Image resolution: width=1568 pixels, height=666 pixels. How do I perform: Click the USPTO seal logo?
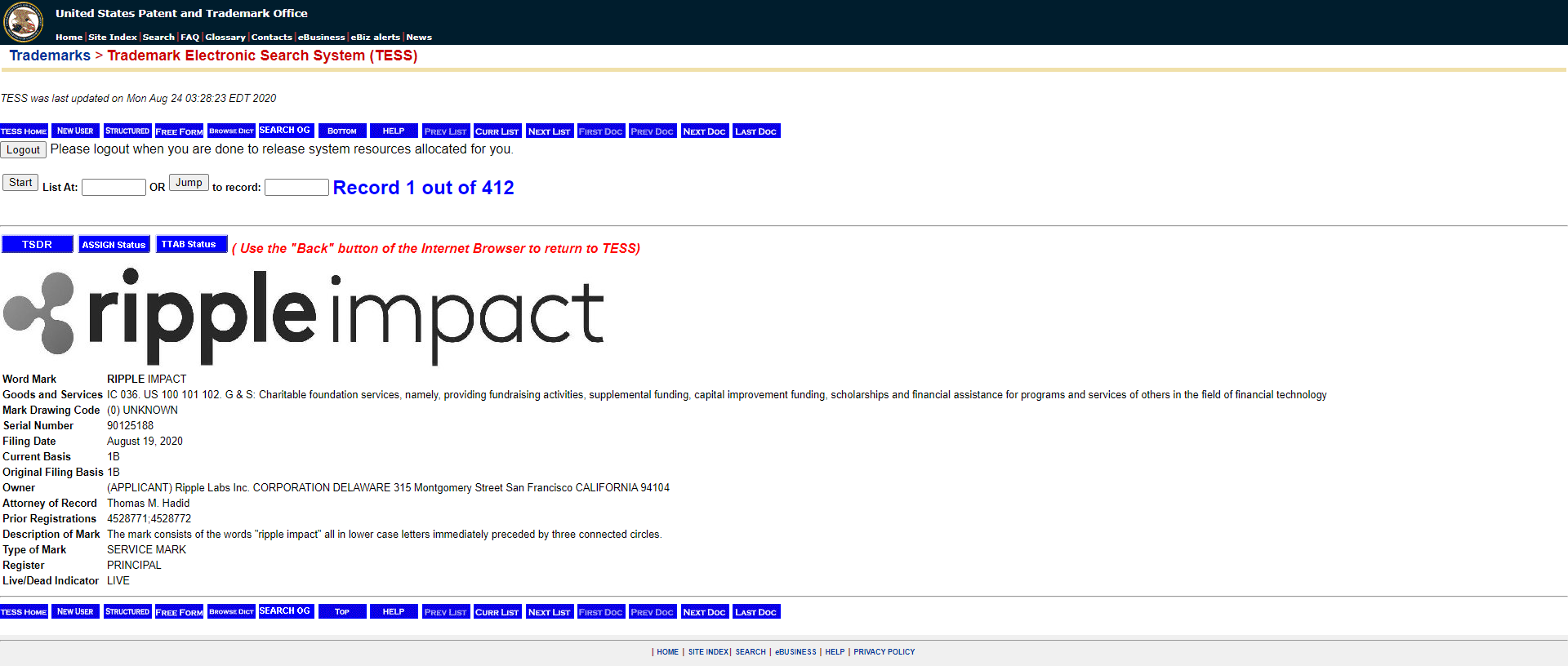point(24,22)
